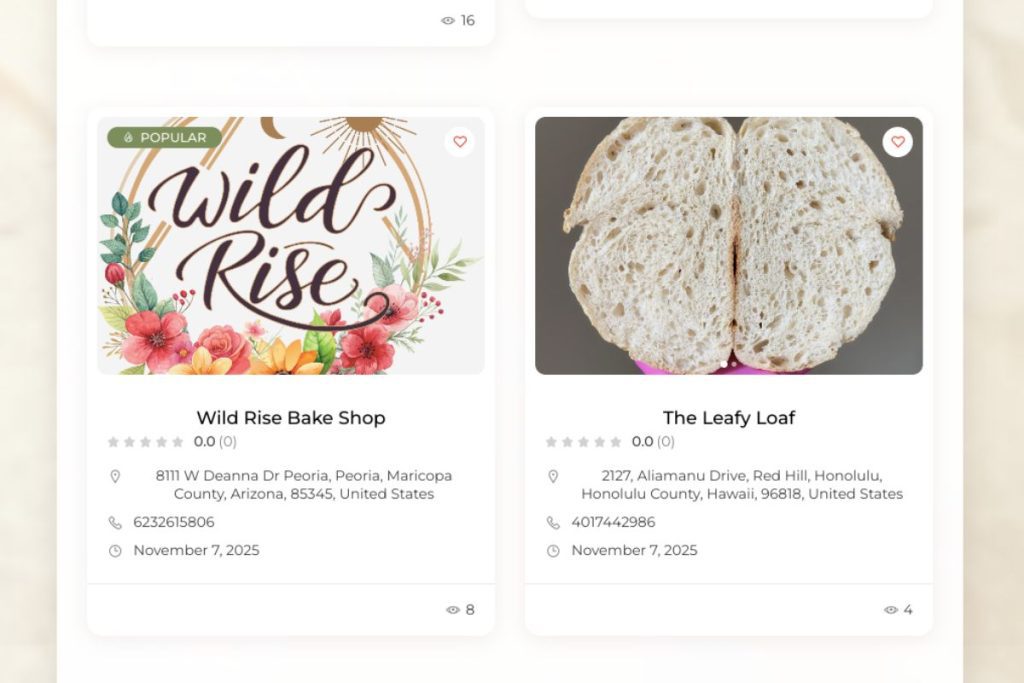Open the 8111 W Deanna Dr Peoria address
Screen dimensions: 1024x683
point(304,484)
